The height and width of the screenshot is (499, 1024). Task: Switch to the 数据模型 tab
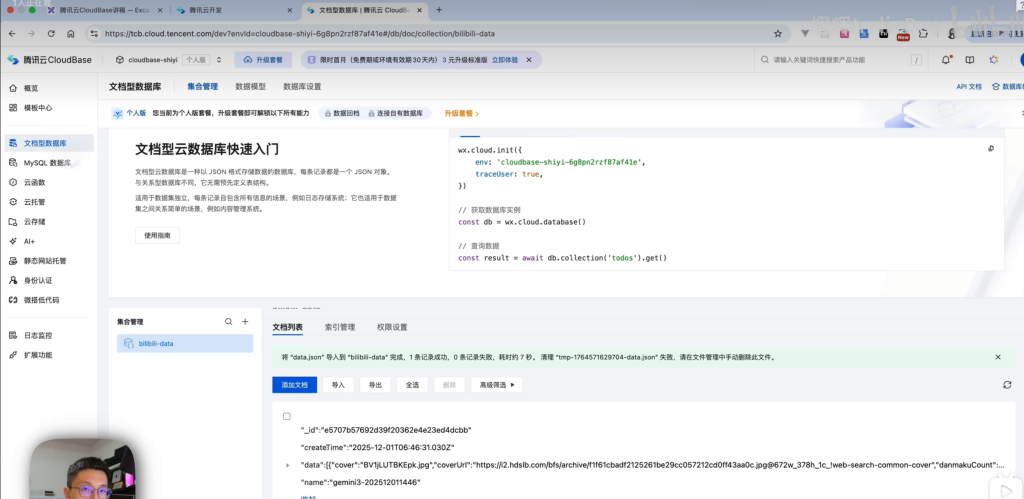(256, 87)
